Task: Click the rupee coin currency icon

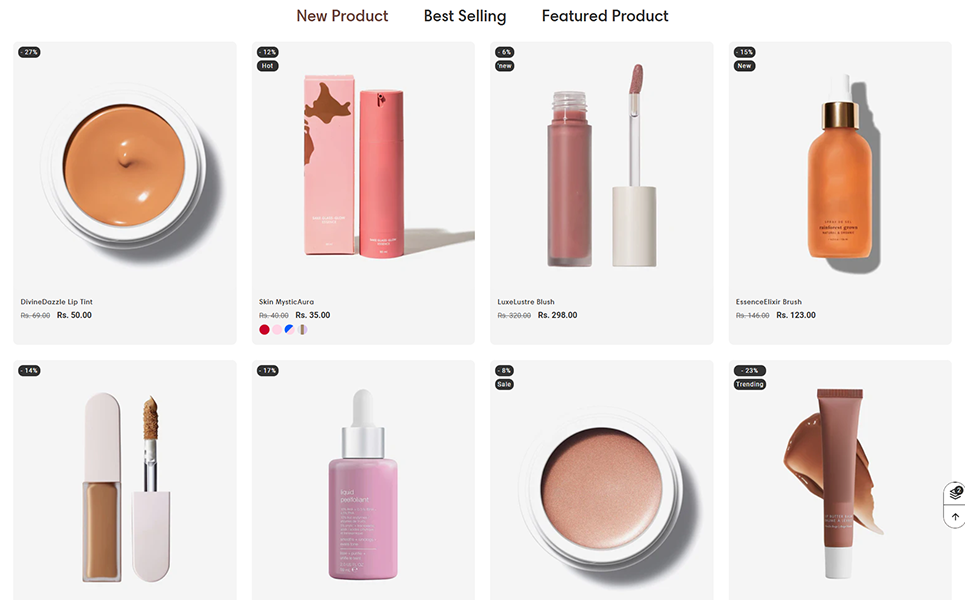Action: tap(954, 492)
